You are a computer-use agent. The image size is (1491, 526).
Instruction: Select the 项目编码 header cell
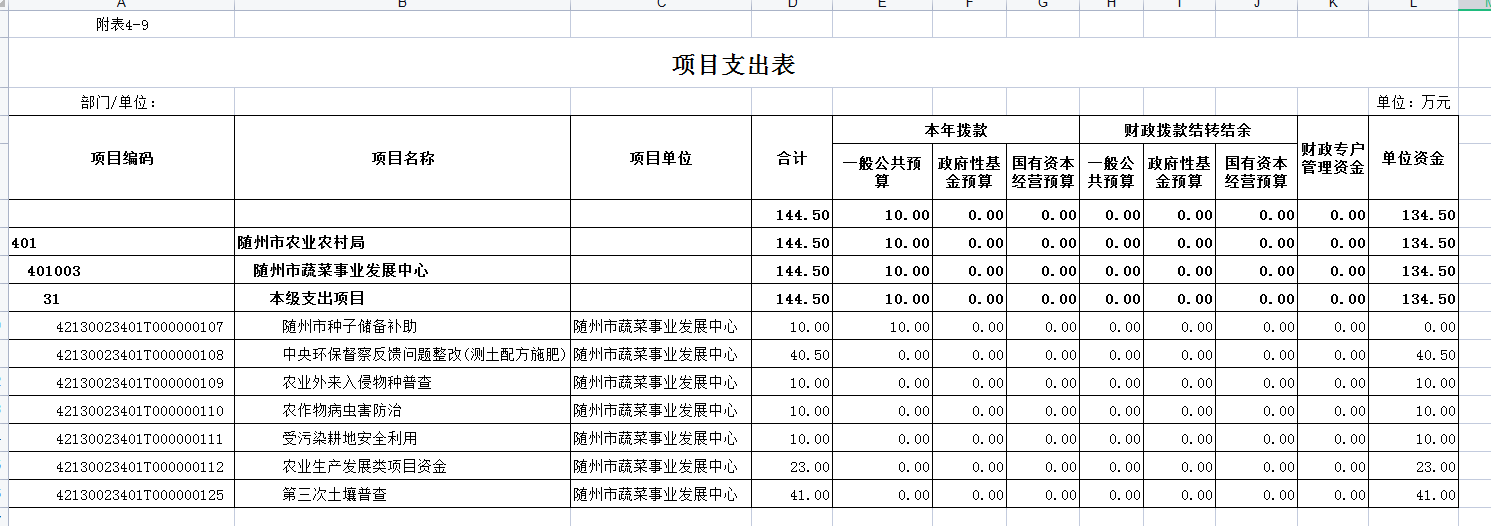coord(122,158)
